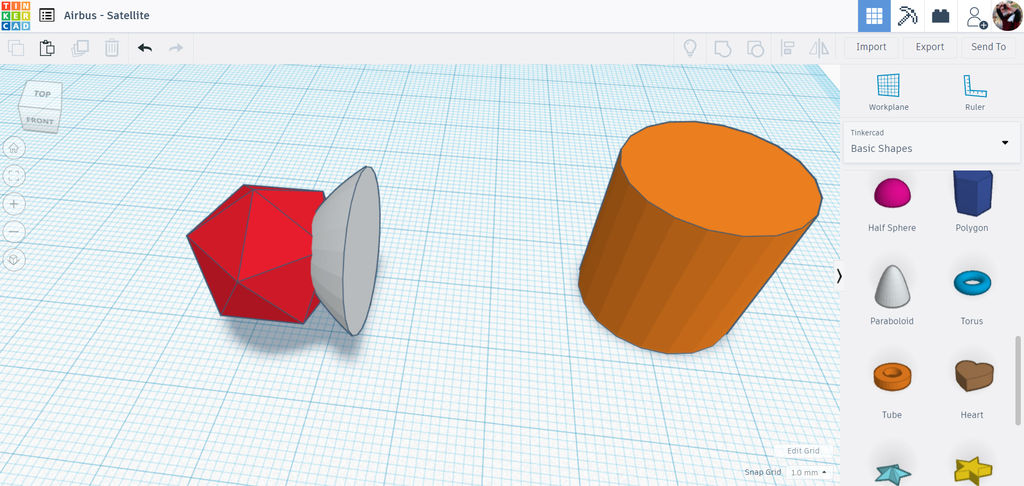This screenshot has width=1024, height=486.
Task: Toggle show all lightbulb icon
Action: [x=690, y=48]
